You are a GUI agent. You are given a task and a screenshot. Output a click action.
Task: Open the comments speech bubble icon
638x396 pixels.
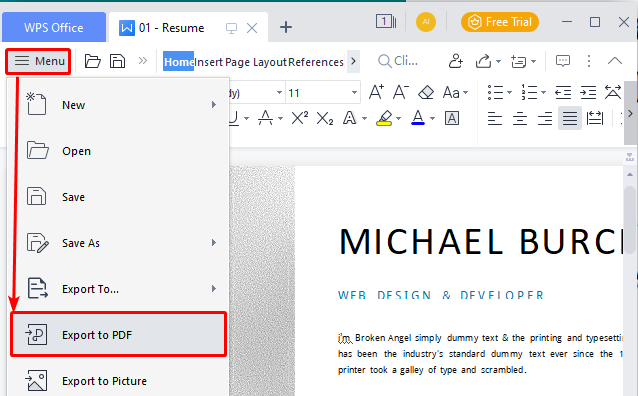pos(563,61)
